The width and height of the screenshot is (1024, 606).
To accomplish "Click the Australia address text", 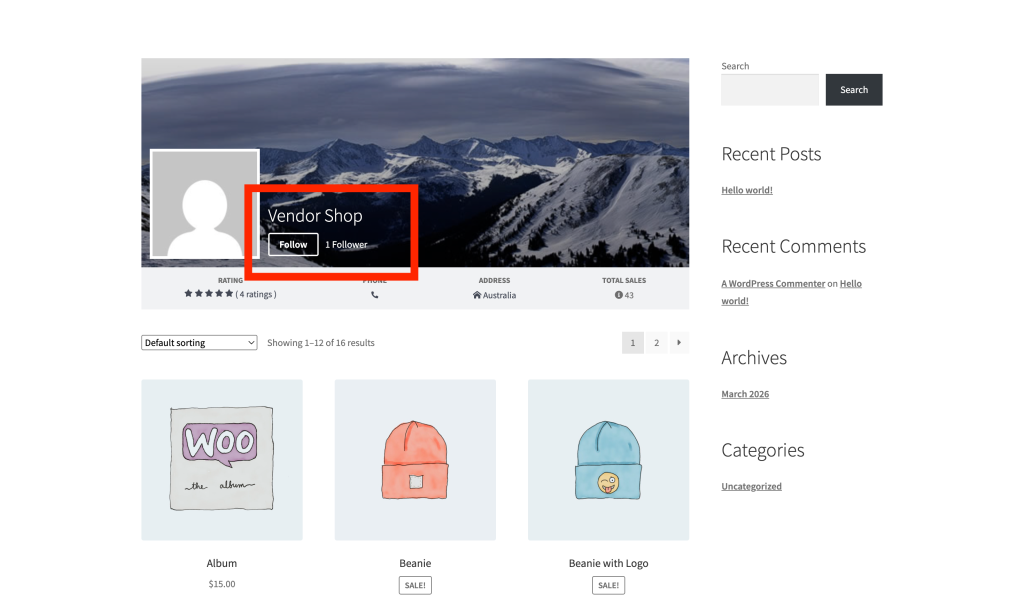I will tap(500, 295).
